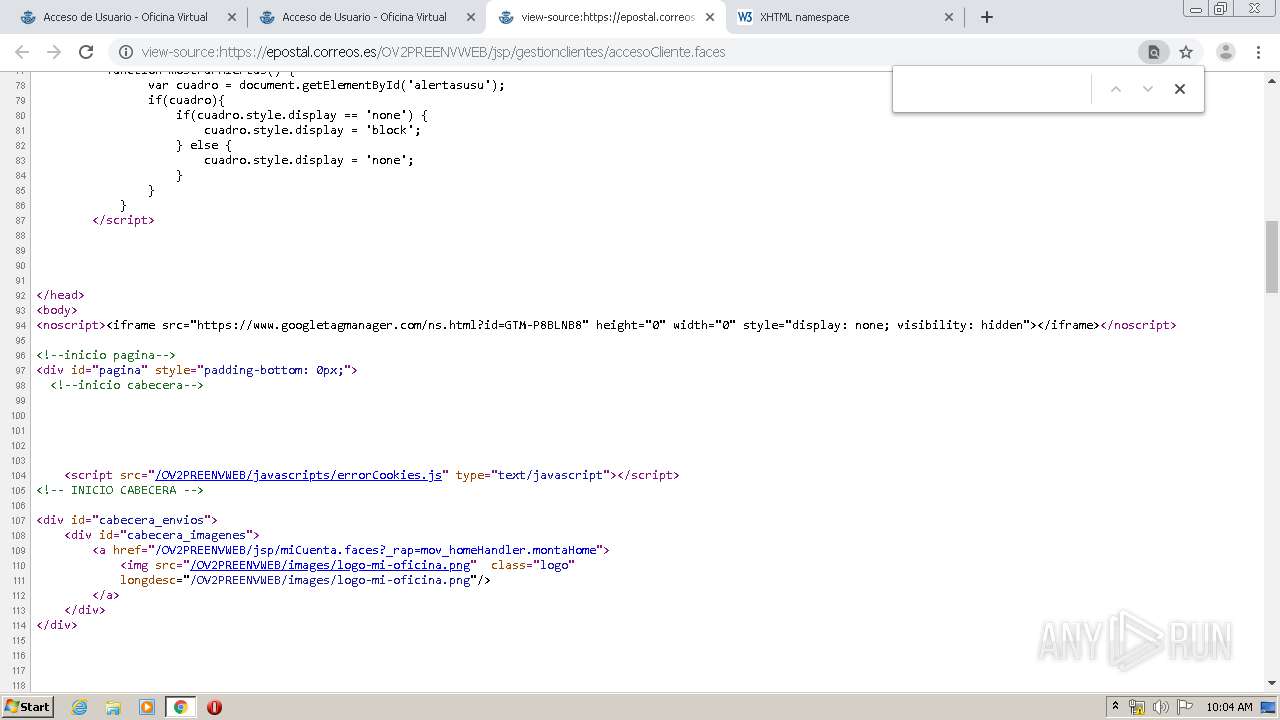Jump to next find result
Image resolution: width=1280 pixels, height=720 pixels.
[1148, 89]
